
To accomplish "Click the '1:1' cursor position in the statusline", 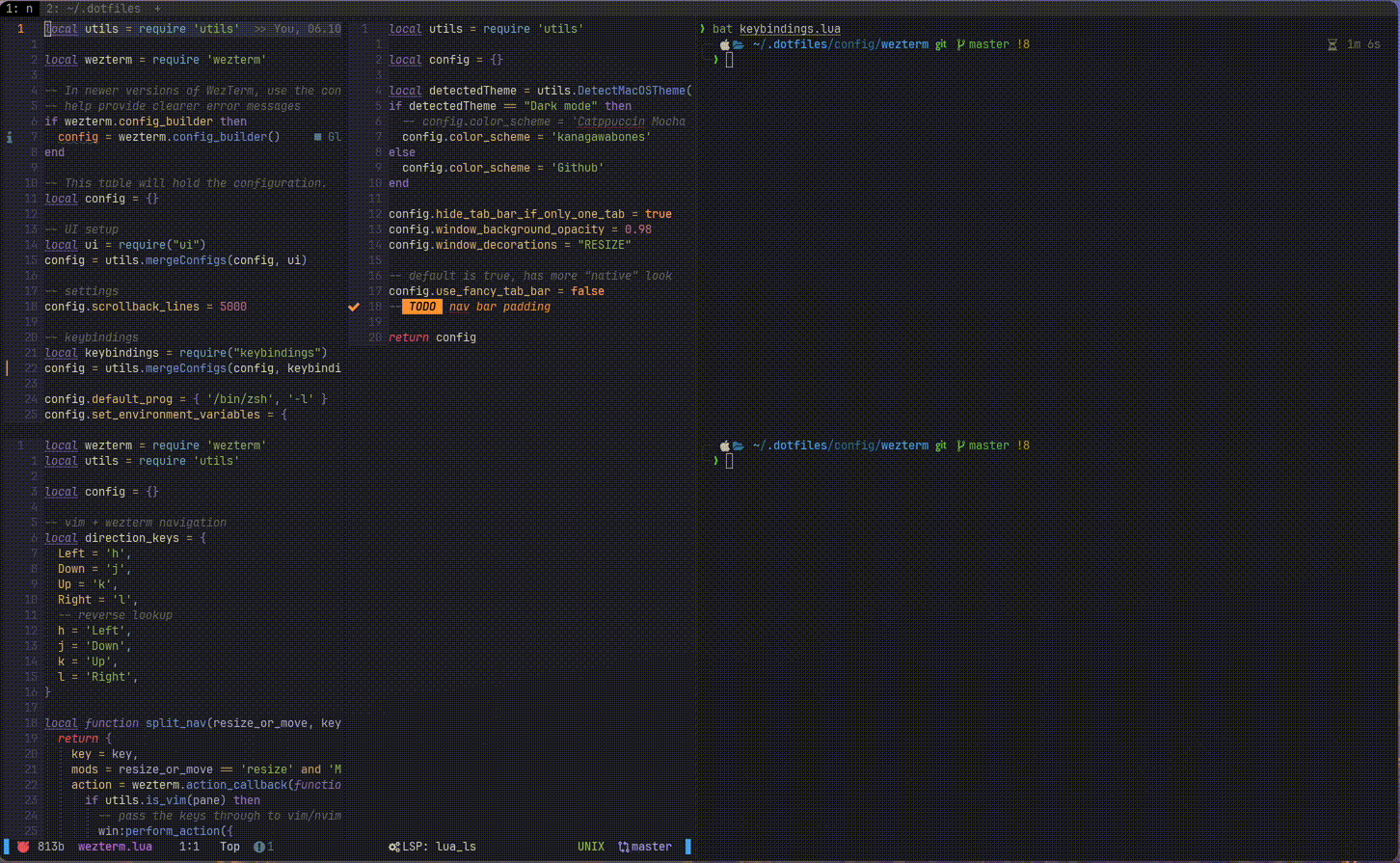I will (189, 847).
